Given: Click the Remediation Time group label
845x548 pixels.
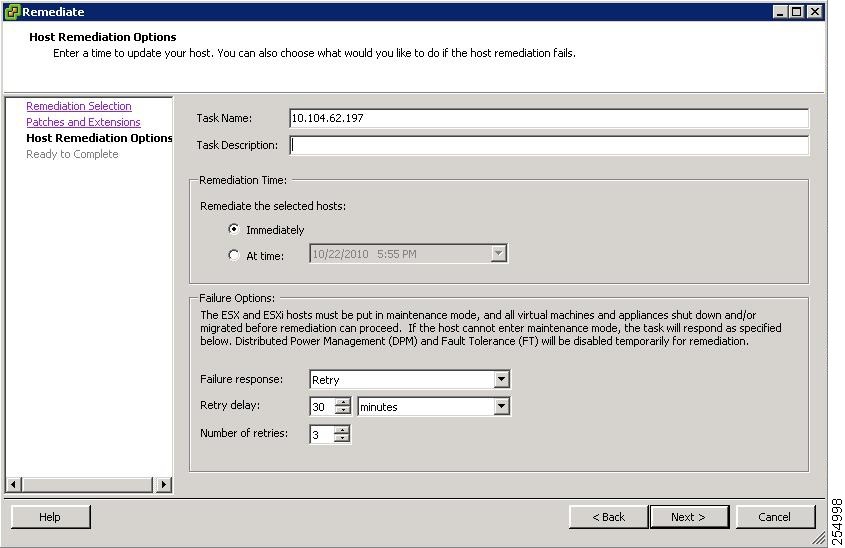Looking at the screenshot, I should click(x=243, y=180).
